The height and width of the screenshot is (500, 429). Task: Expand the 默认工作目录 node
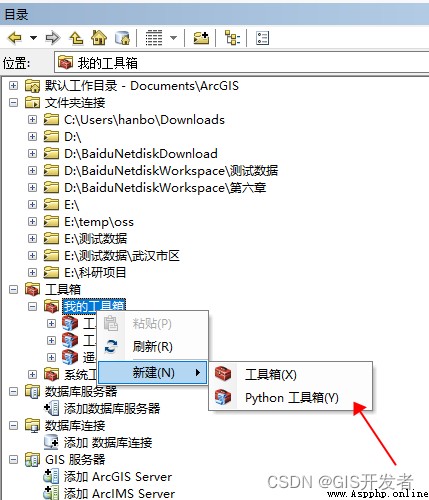(13, 86)
